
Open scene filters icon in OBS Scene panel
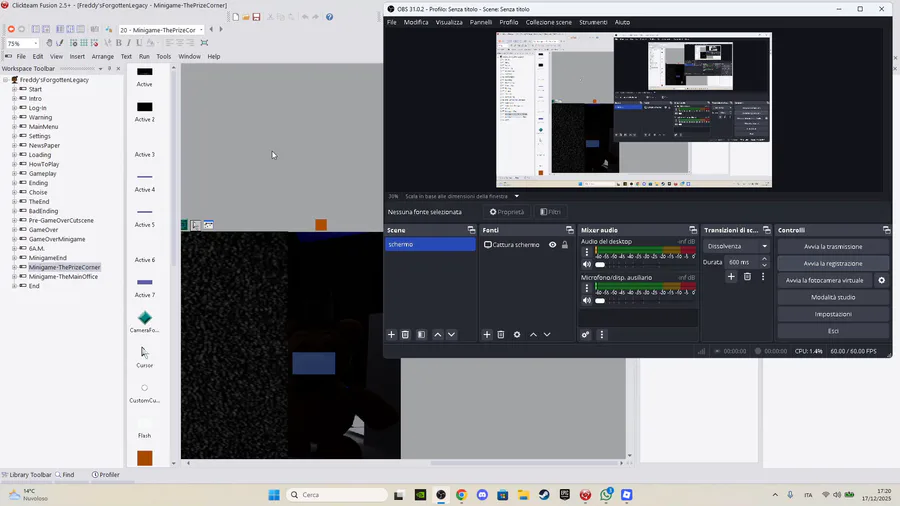421,334
